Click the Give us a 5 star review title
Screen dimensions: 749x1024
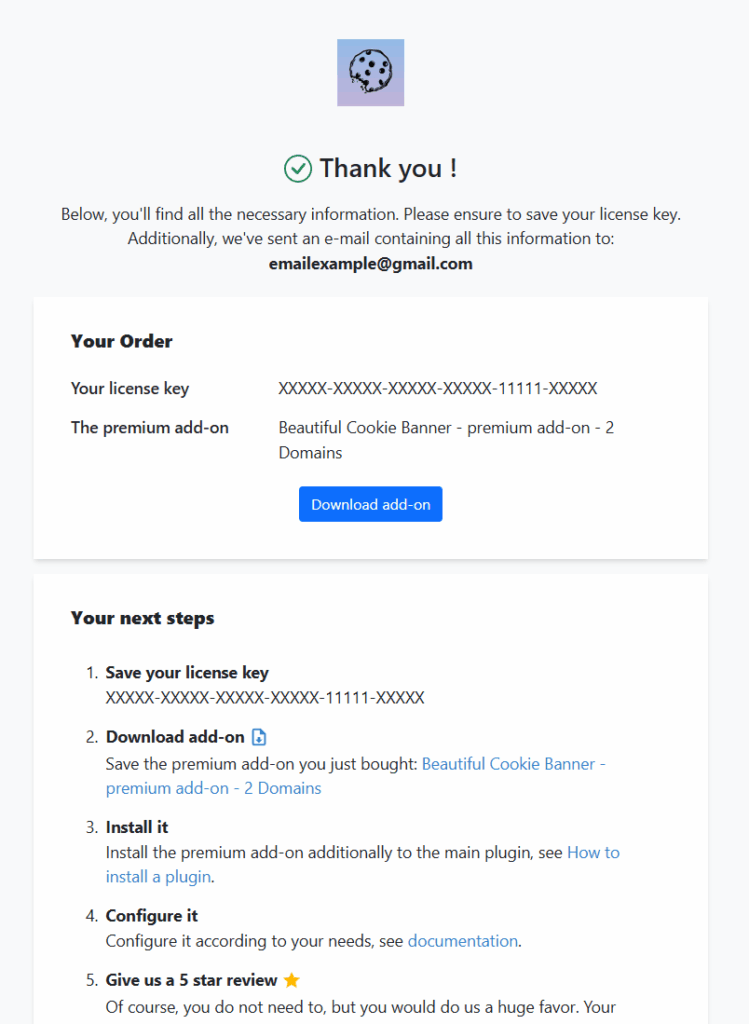point(191,980)
